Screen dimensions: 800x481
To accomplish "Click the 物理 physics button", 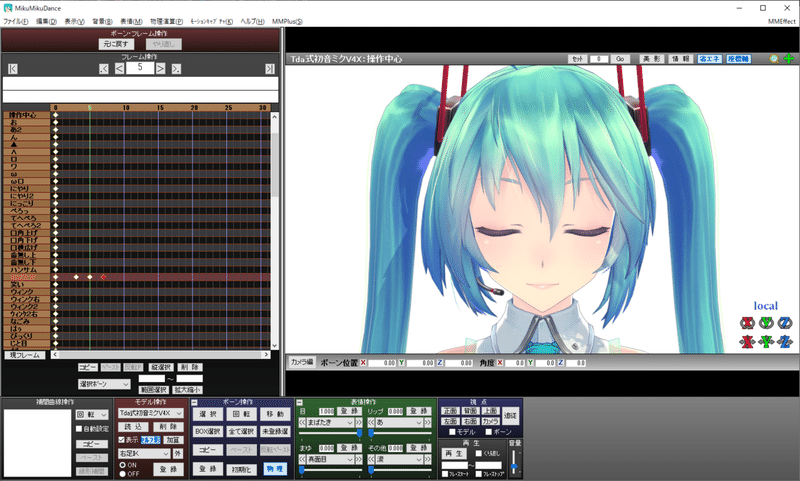I will (275, 469).
